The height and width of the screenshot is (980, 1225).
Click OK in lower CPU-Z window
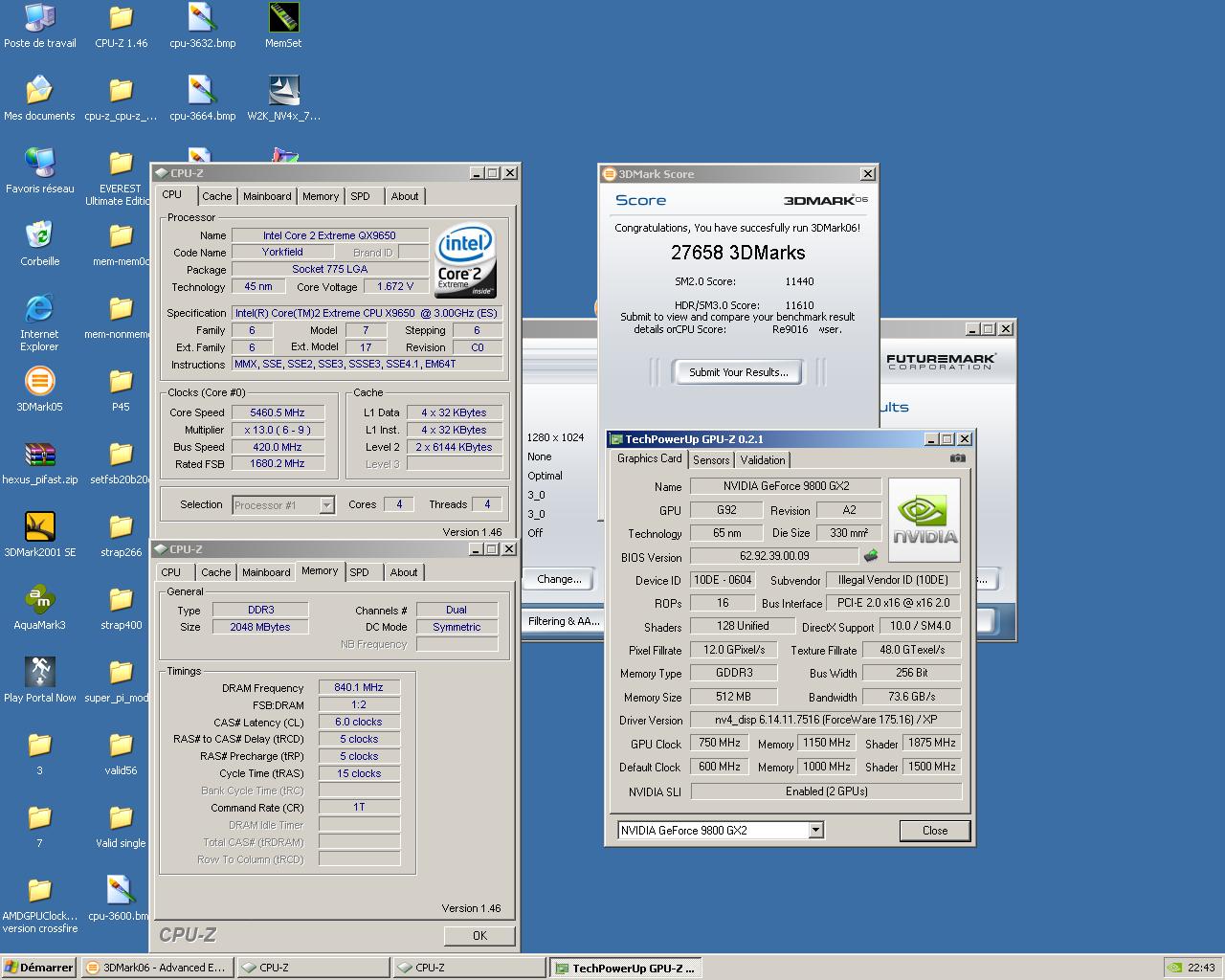point(479,936)
